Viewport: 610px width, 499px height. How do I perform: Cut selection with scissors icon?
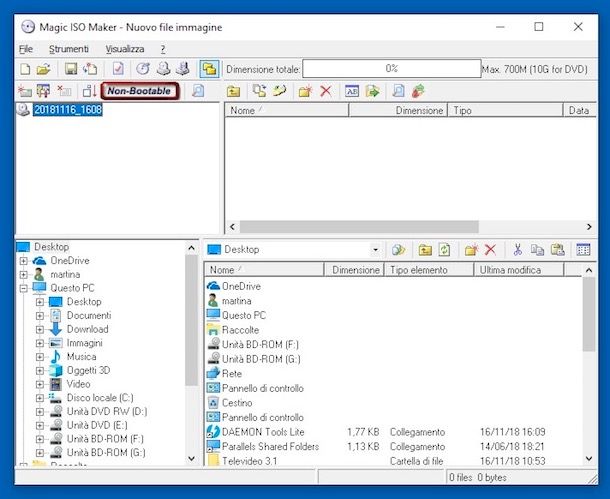(x=517, y=250)
